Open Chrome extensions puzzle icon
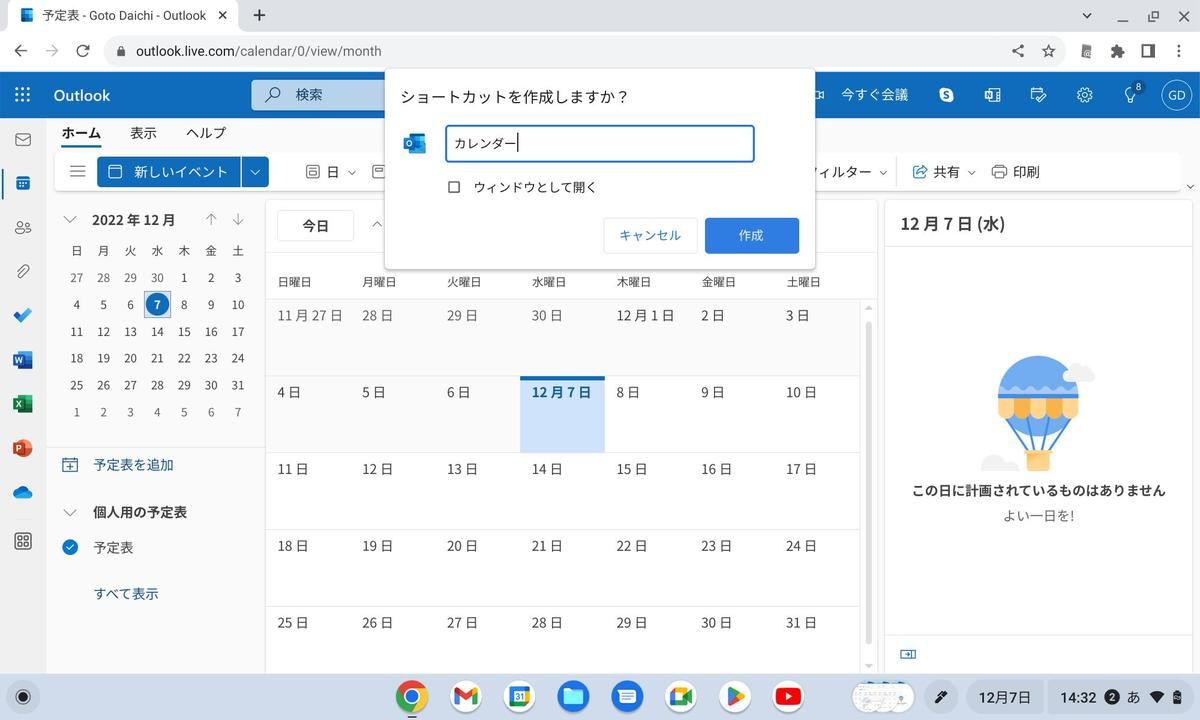Viewport: 1200px width, 720px height. tap(1118, 51)
